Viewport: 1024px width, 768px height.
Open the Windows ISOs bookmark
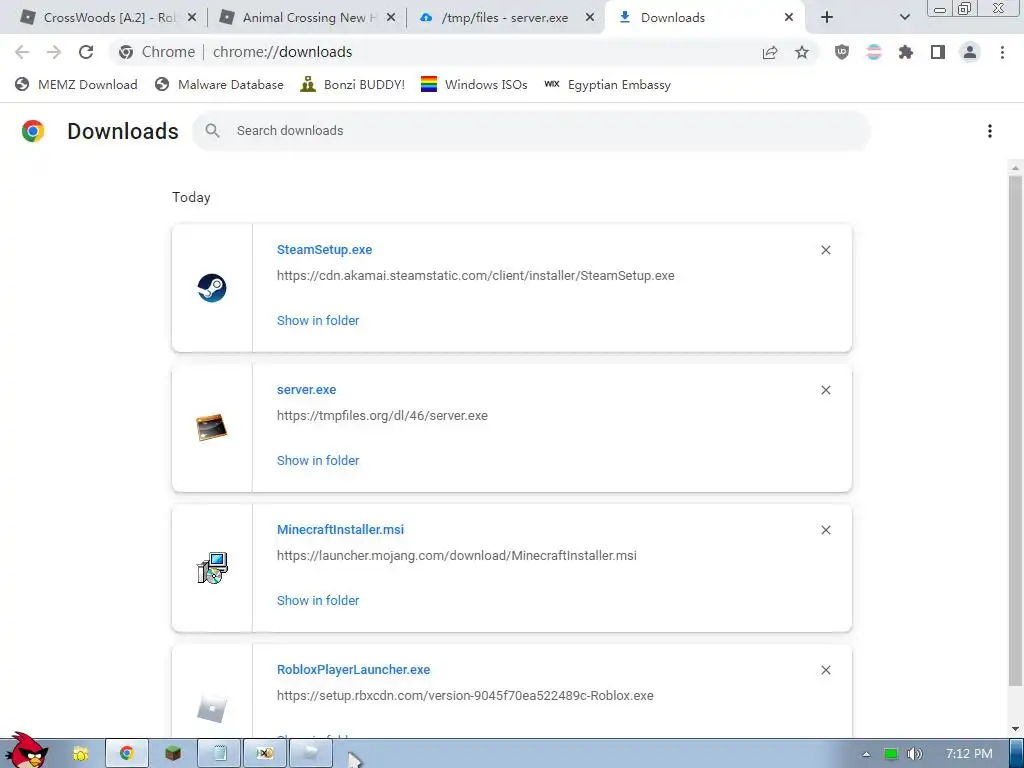click(x=474, y=84)
